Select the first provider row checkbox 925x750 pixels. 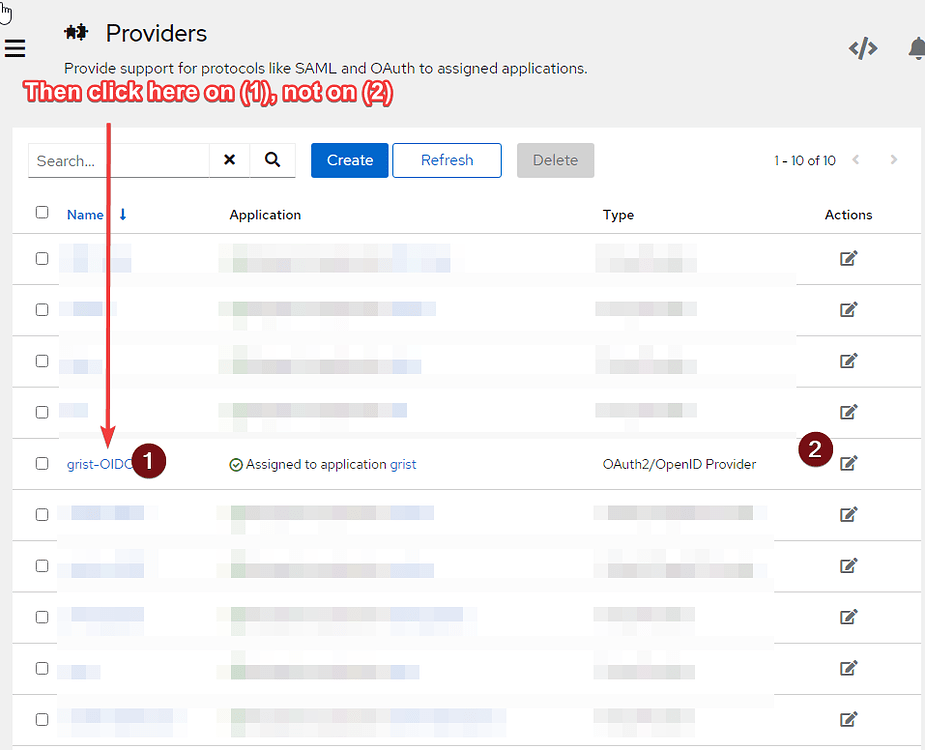(x=41, y=257)
